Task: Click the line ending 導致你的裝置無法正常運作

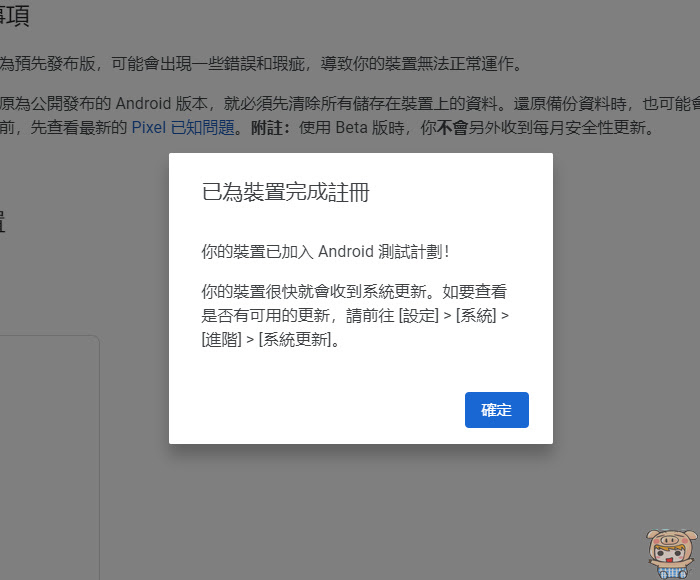Action: (261, 63)
